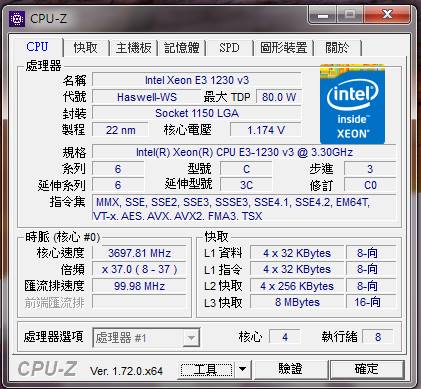This screenshot has height=389, width=421.
Task: Click the name field Intel Xeon E3 1230 v3
Action: pyautogui.click(x=197, y=80)
